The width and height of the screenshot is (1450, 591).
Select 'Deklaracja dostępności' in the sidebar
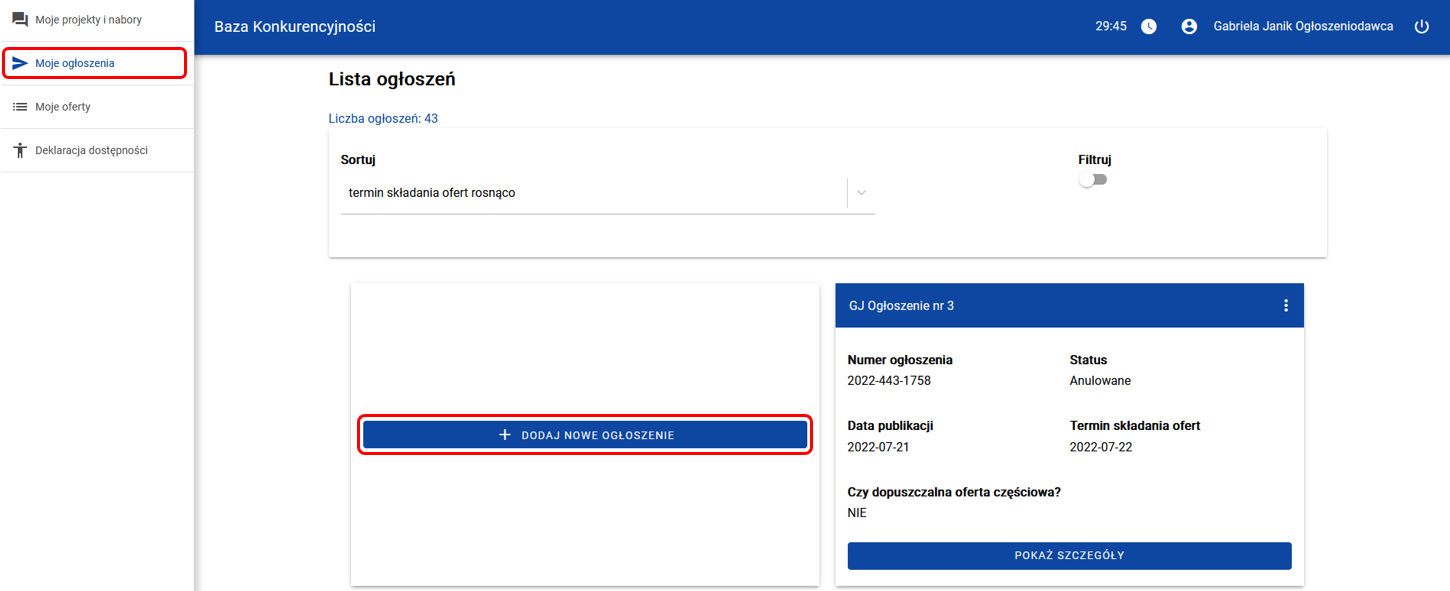91,150
